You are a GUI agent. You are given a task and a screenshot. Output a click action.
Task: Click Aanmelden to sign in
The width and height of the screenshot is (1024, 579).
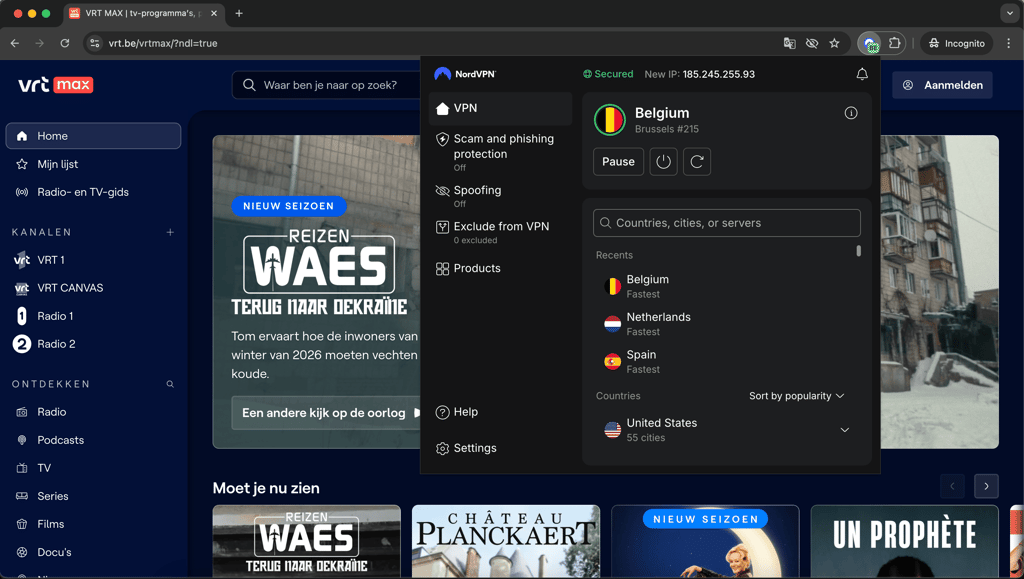(x=942, y=85)
